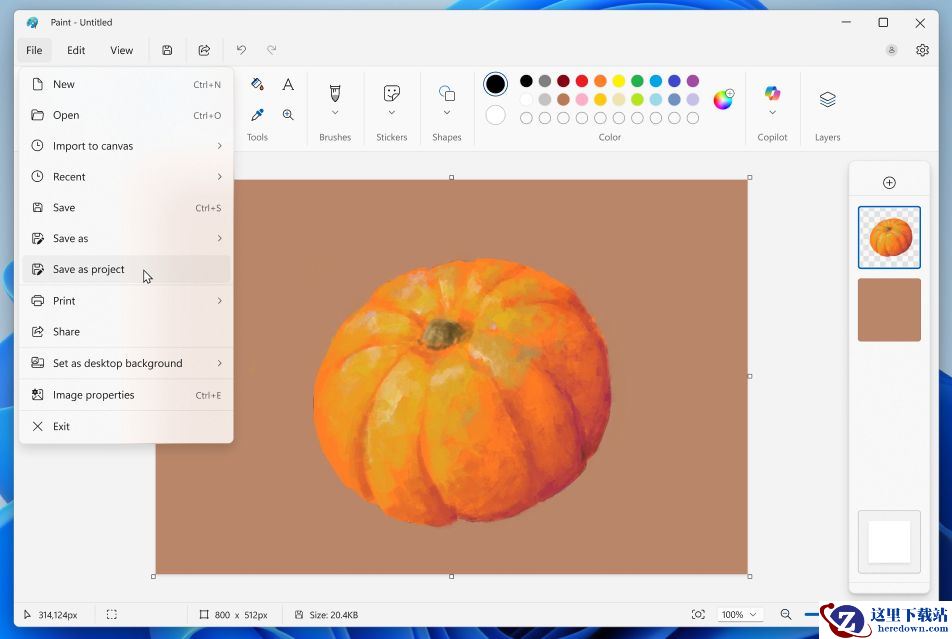Open the Copilot menu
This screenshot has height=639, width=952.
[772, 100]
